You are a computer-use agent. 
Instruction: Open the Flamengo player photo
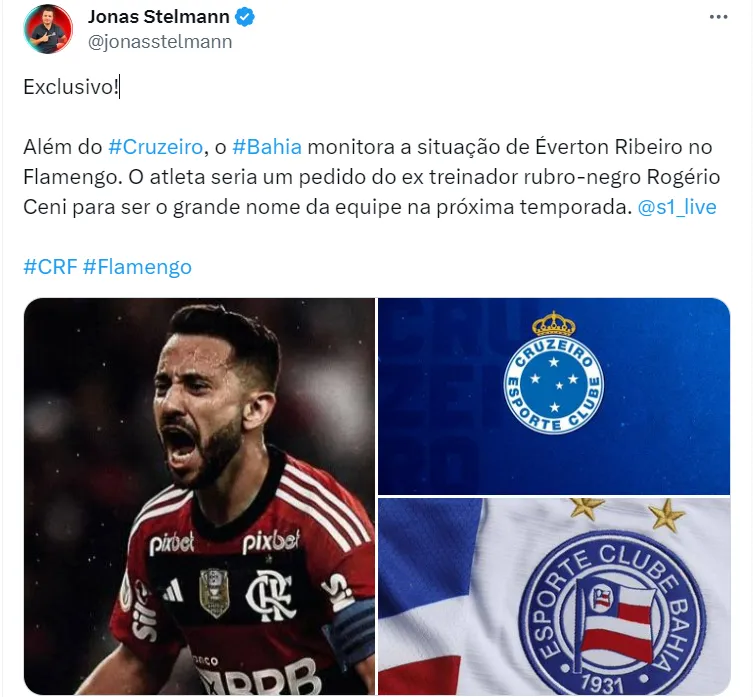(x=199, y=496)
